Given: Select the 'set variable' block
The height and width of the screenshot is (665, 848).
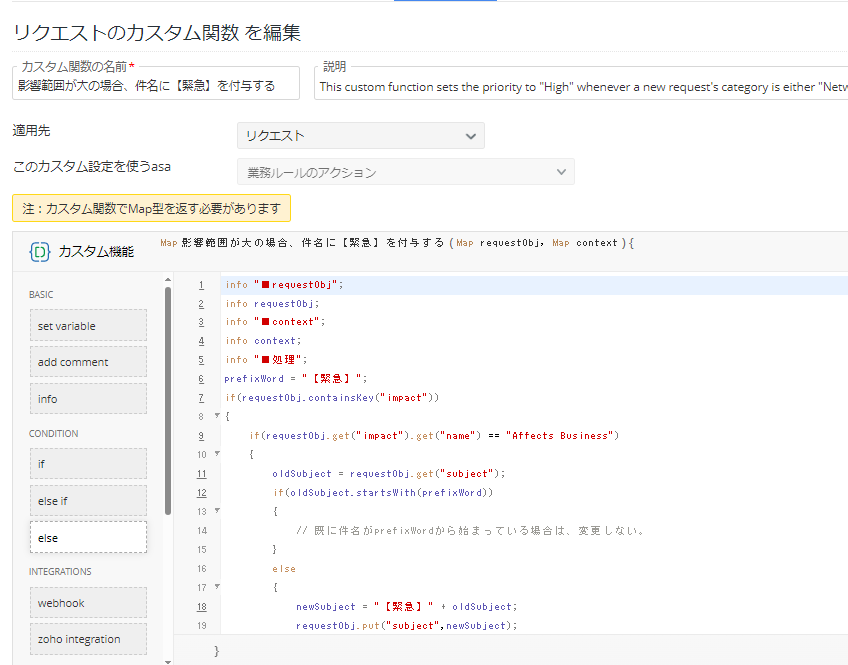Looking at the screenshot, I should pos(88,326).
